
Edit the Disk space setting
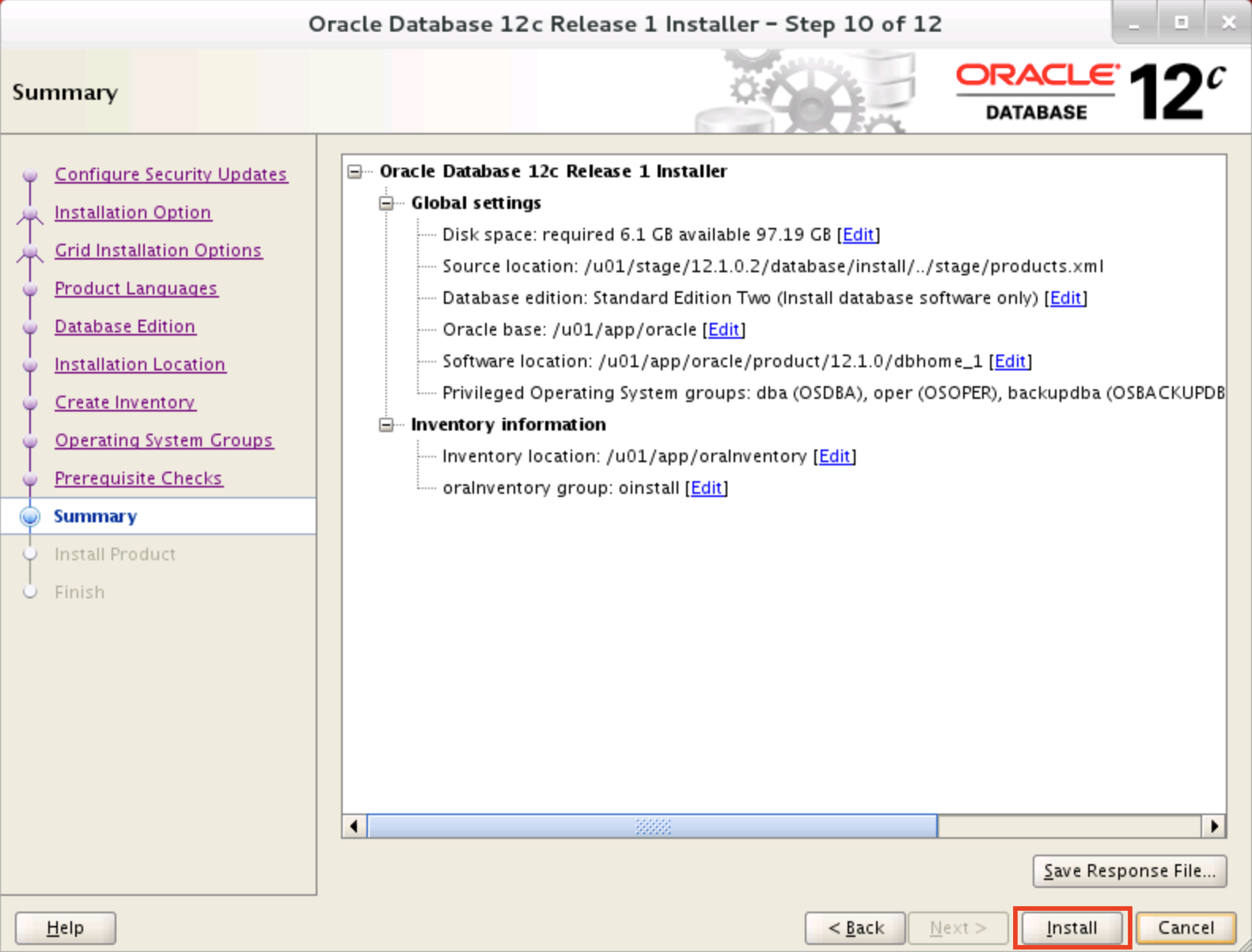pos(859,235)
